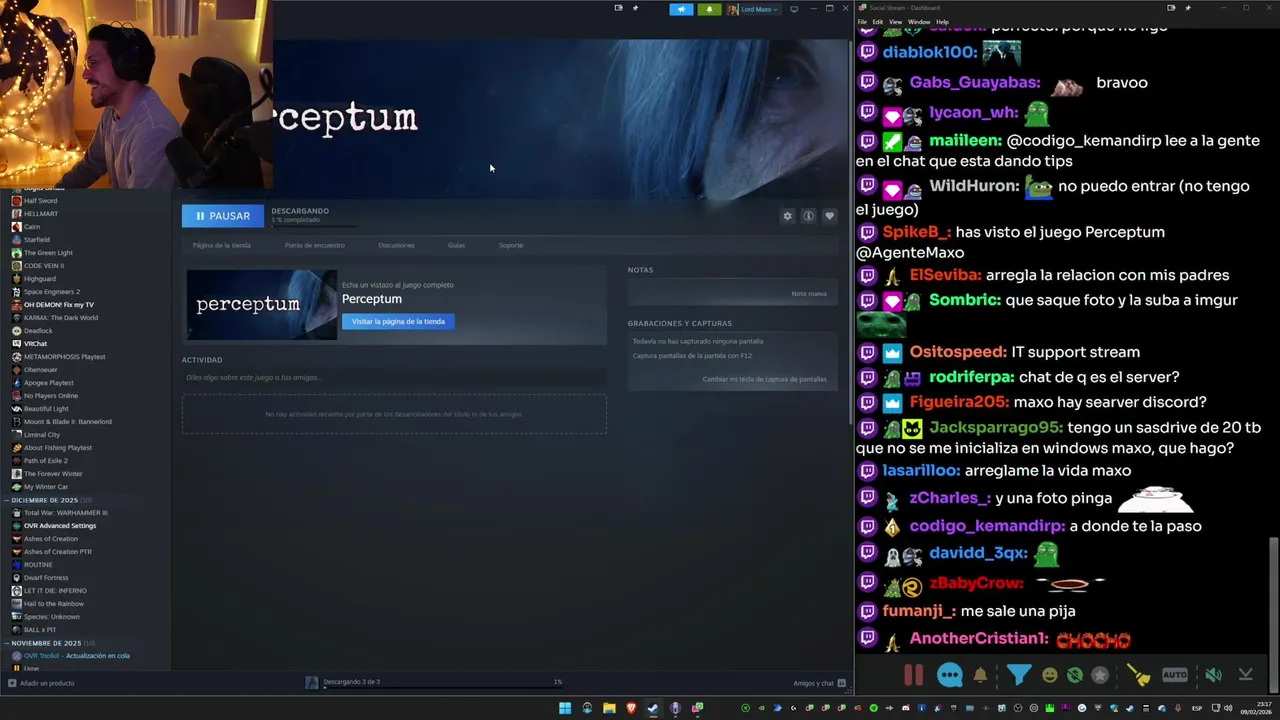Screen dimensions: 1280x720
Task: Open the Punto de encuentro tab
Action: tap(315, 245)
